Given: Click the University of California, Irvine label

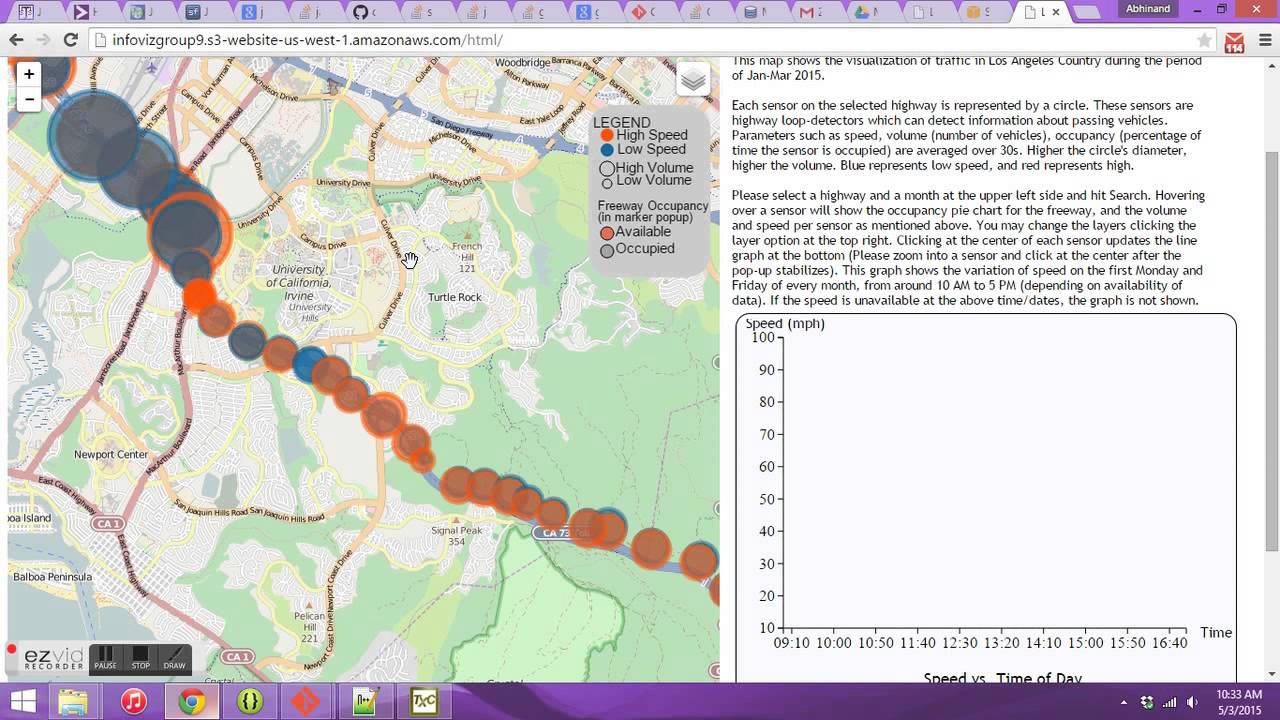Looking at the screenshot, I should coord(299,282).
